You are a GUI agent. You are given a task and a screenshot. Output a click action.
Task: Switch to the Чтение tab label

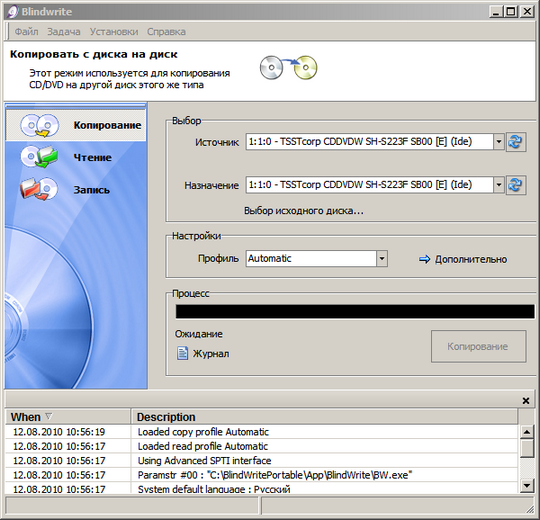92,157
